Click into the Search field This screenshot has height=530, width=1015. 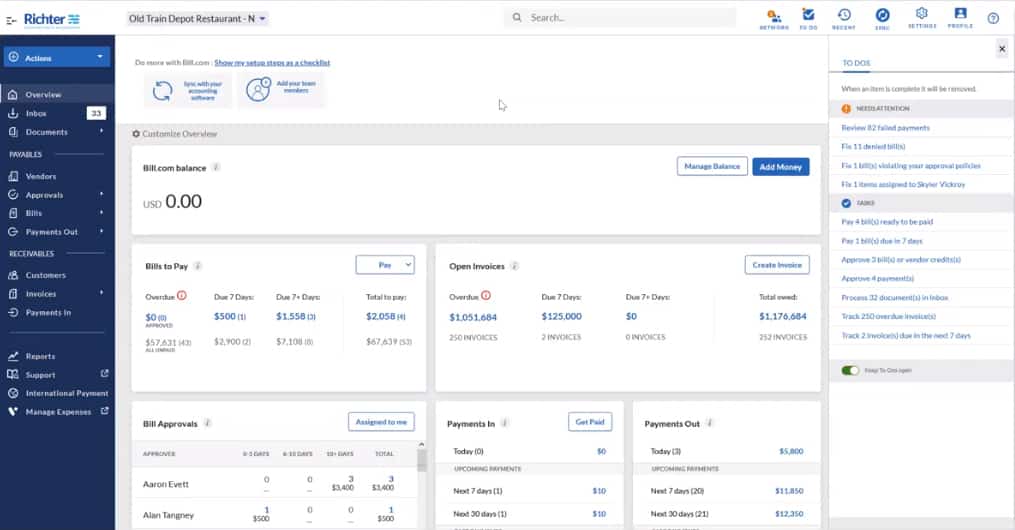pyautogui.click(x=620, y=17)
